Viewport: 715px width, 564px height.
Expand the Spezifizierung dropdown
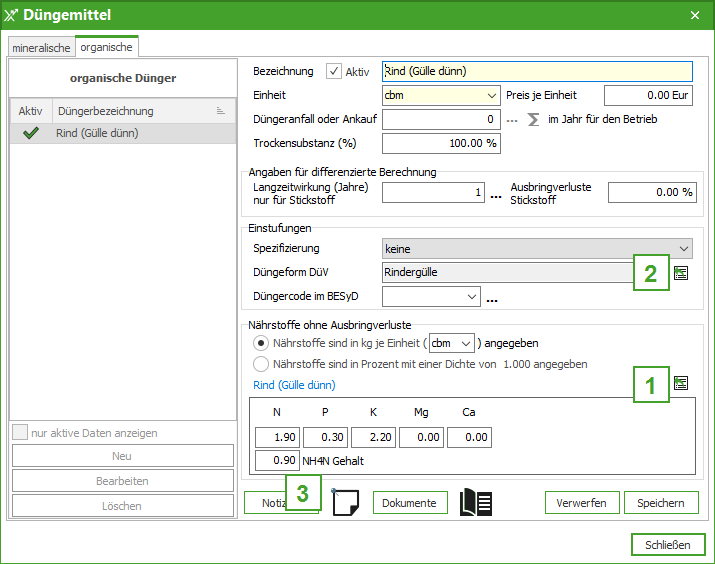pos(537,248)
